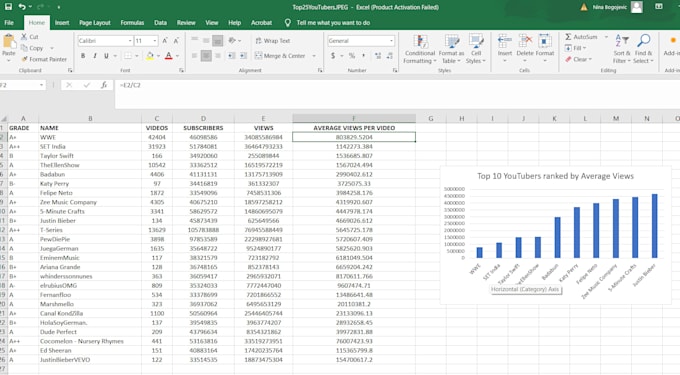Screen dimensions: 680x375
Task: Select cell containing T-Series
Action: (90, 230)
